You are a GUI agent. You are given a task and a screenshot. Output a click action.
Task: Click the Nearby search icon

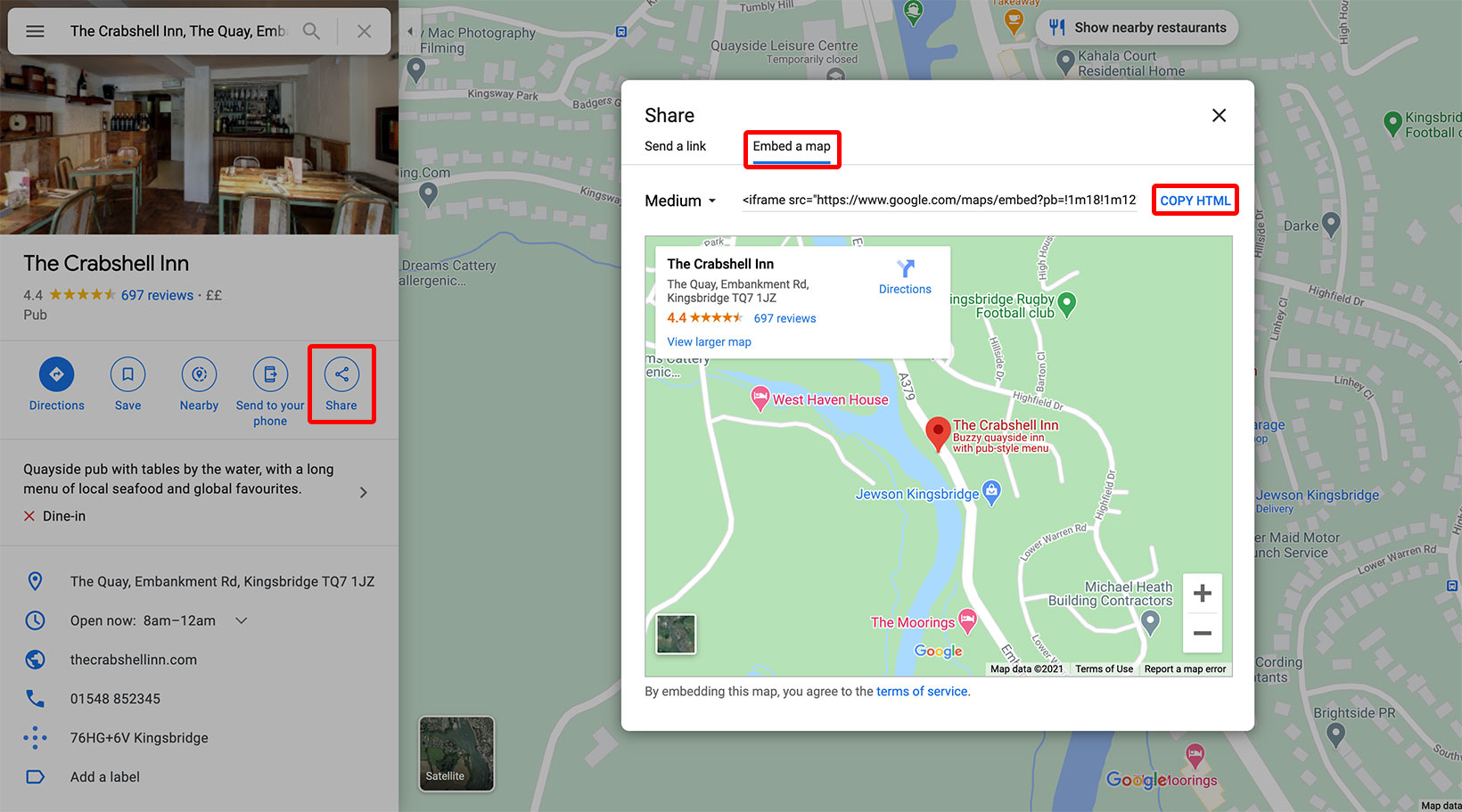pyautogui.click(x=199, y=374)
